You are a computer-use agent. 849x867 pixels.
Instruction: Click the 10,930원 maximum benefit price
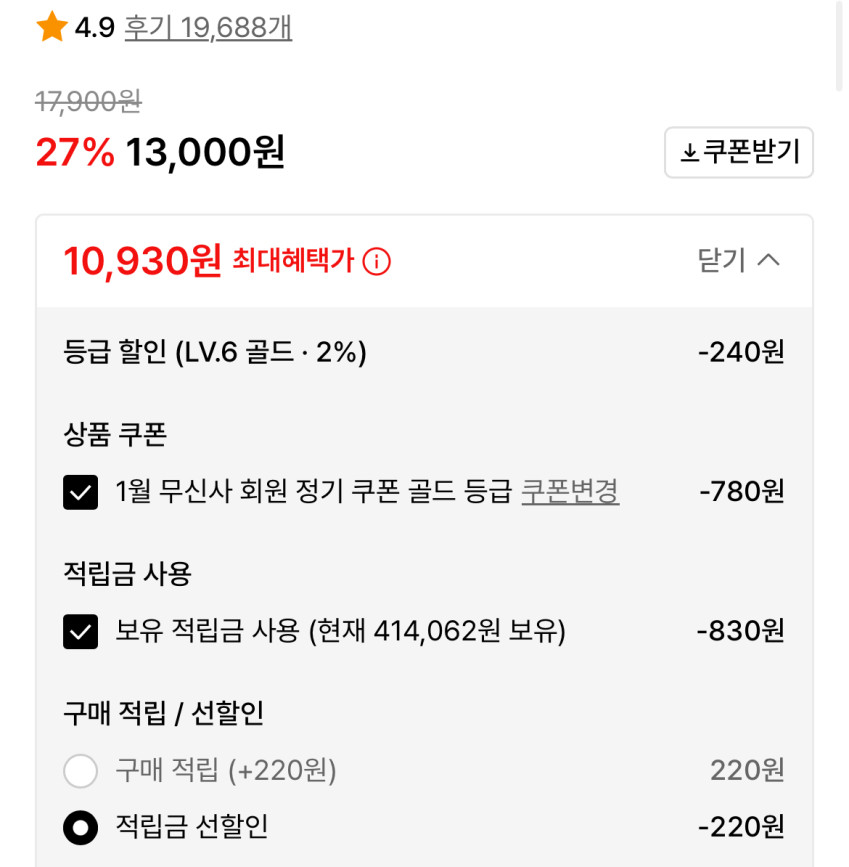click(x=142, y=262)
